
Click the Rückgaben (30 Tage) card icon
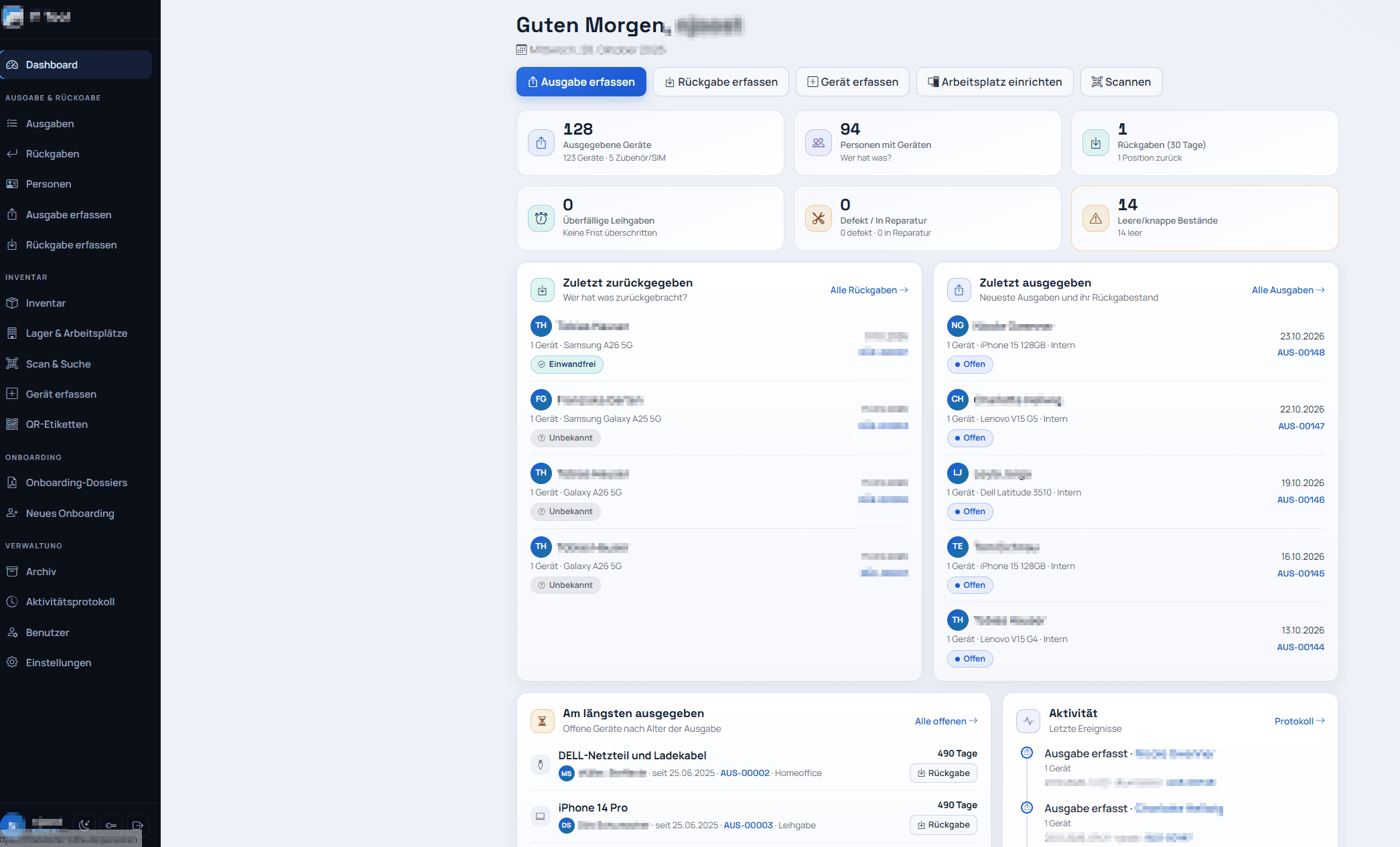pos(1096,143)
